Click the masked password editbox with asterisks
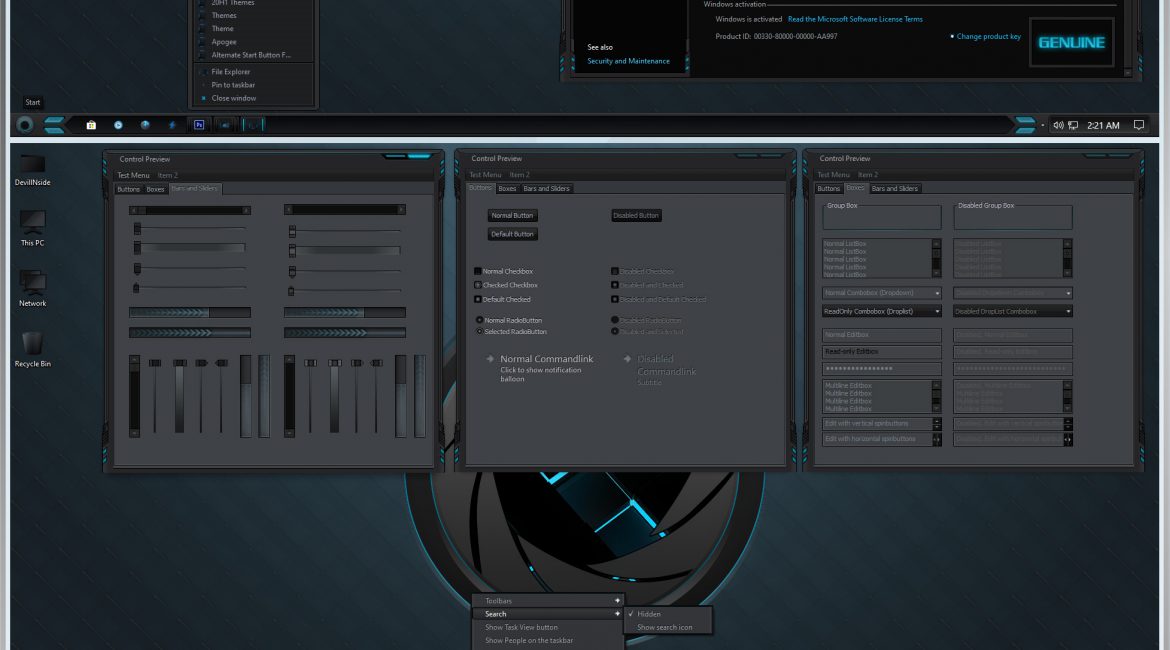 pos(882,369)
